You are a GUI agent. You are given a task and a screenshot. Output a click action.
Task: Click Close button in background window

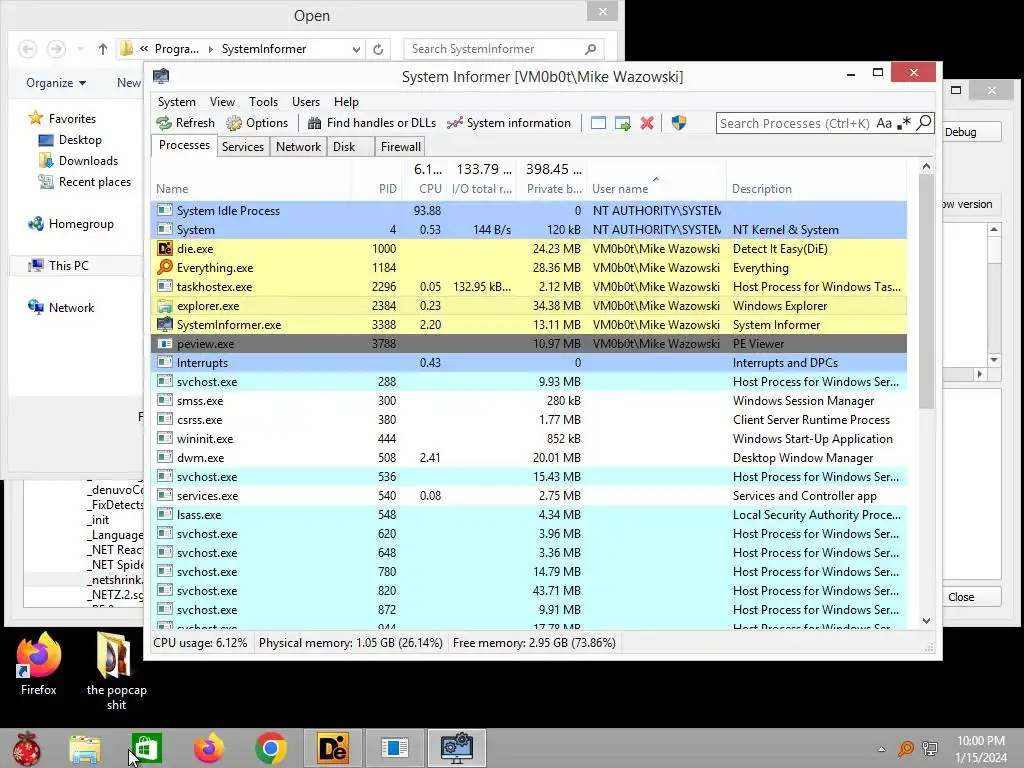point(970,597)
